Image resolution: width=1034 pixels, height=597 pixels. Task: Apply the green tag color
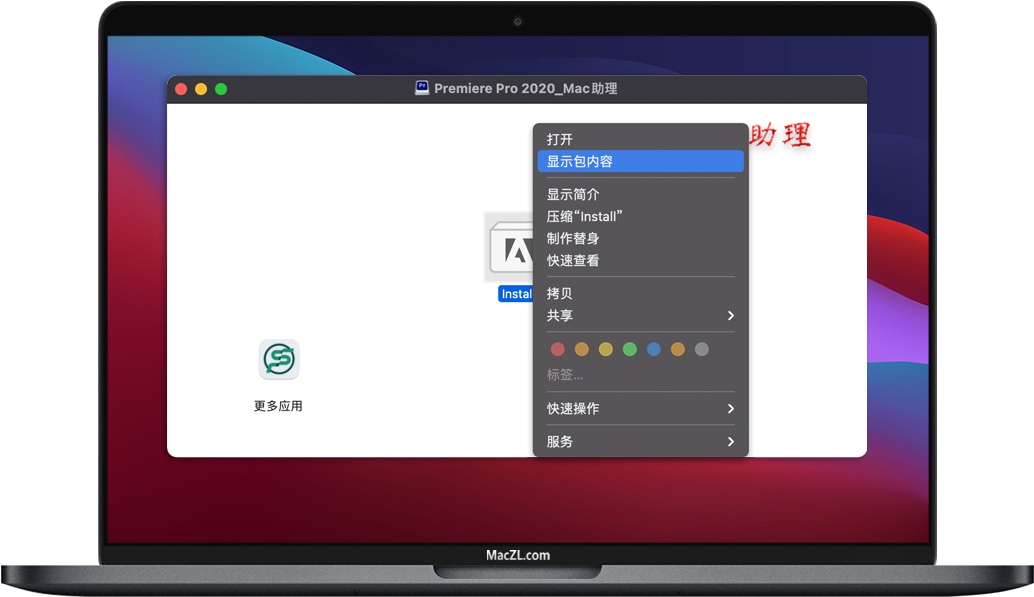click(x=629, y=349)
